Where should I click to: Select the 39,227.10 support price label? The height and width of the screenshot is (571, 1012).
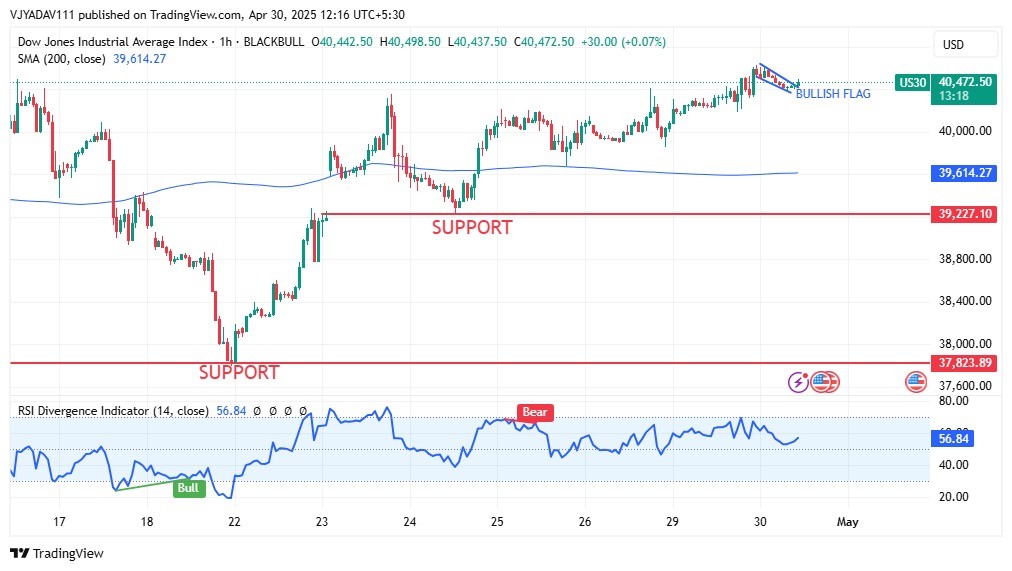tap(964, 214)
